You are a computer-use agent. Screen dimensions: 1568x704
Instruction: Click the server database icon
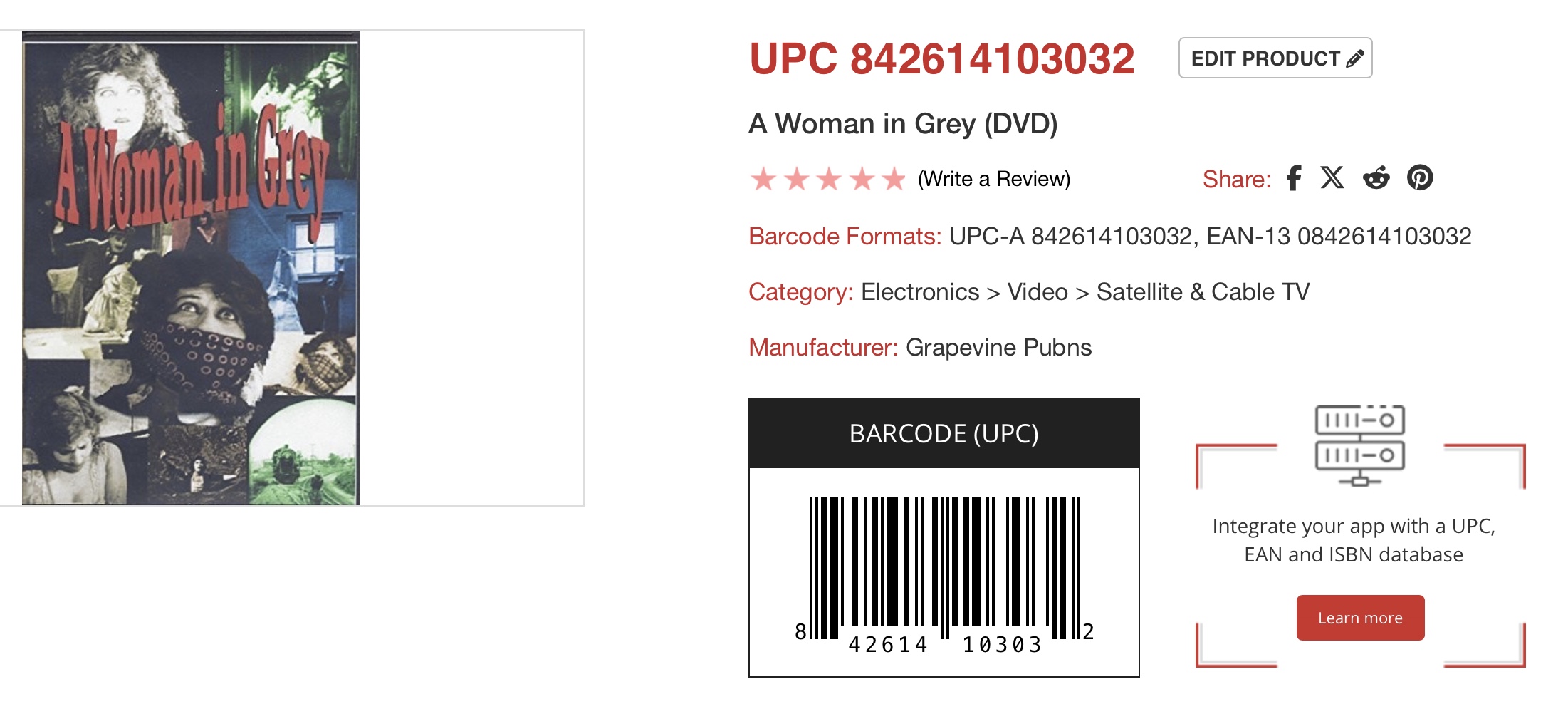(x=1359, y=445)
